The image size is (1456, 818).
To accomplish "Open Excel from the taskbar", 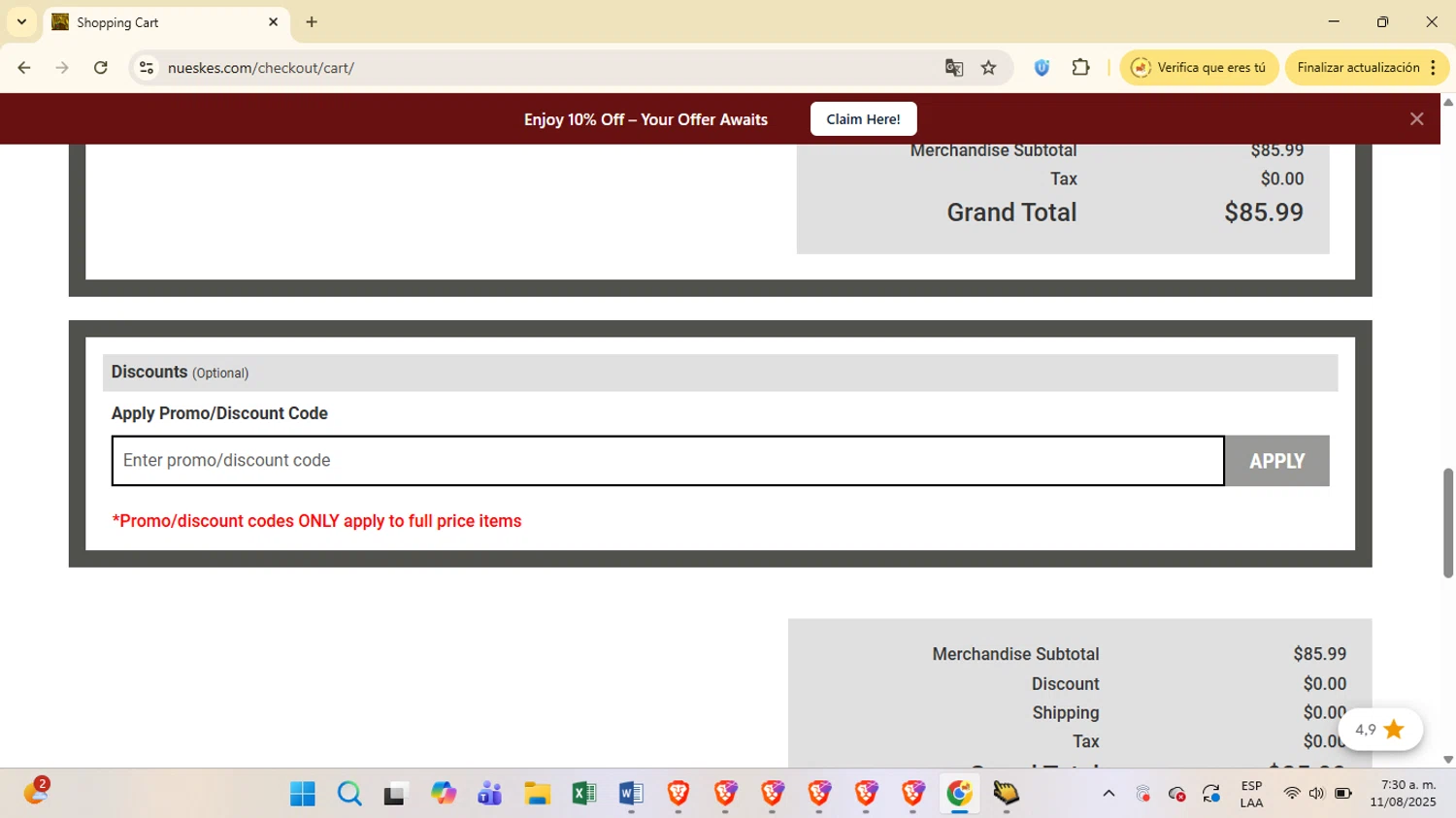I will click(x=583, y=794).
